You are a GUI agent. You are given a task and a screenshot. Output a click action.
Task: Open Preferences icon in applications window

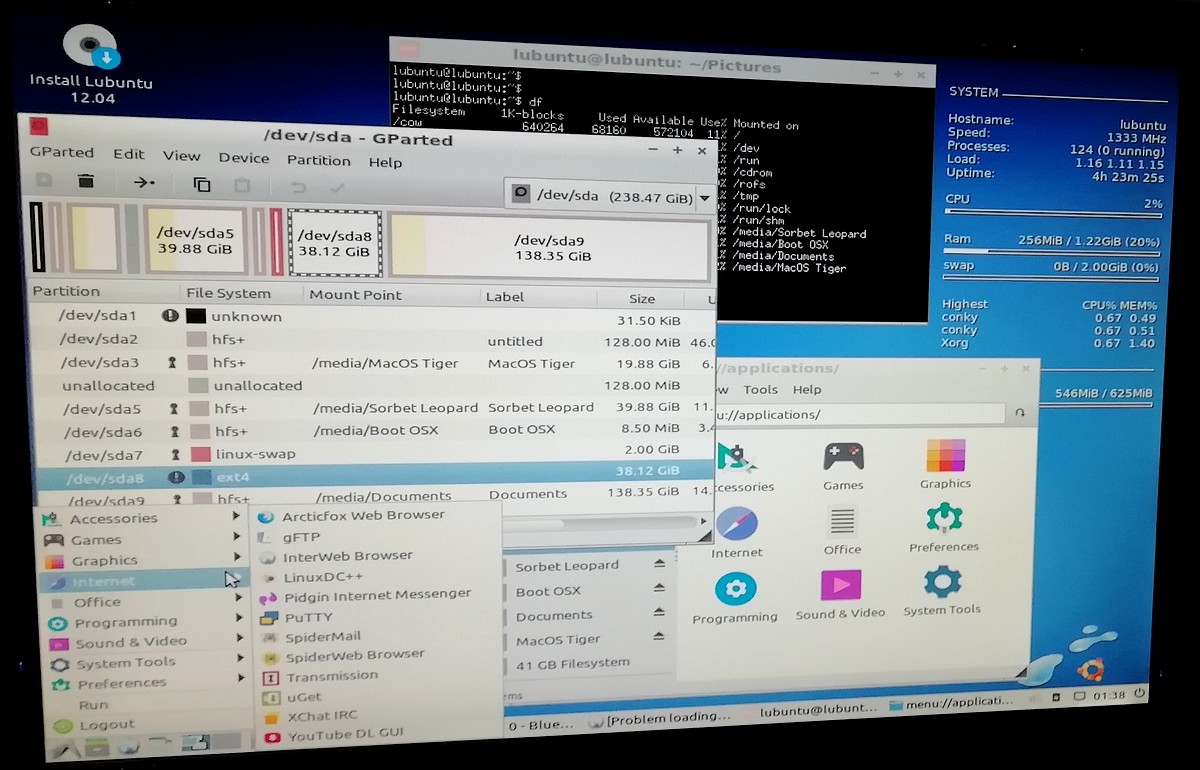(x=943, y=517)
